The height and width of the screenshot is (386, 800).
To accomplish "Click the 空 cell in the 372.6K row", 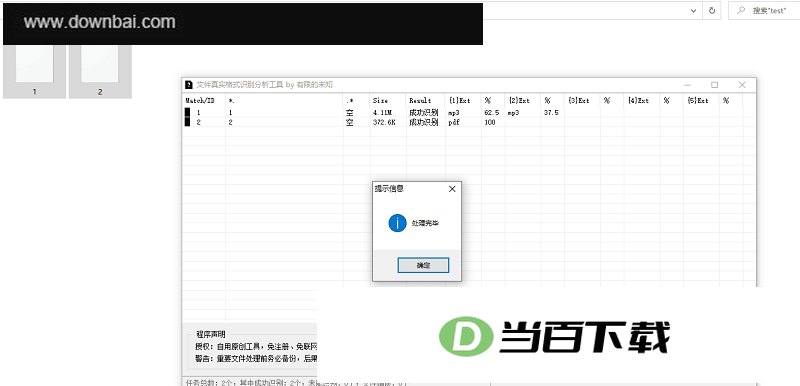I will coord(349,122).
